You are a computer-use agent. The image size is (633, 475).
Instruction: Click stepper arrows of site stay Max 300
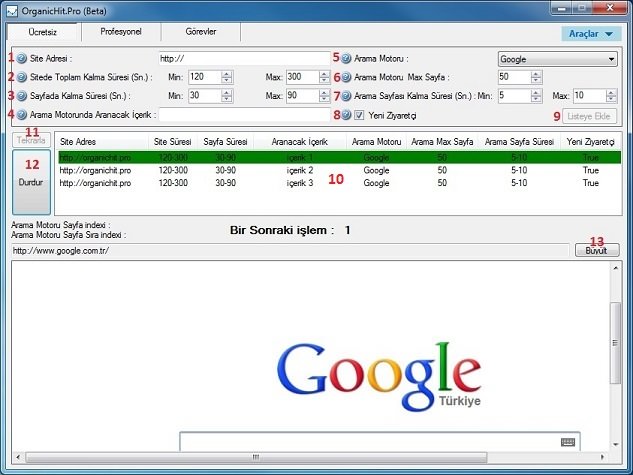[324, 77]
